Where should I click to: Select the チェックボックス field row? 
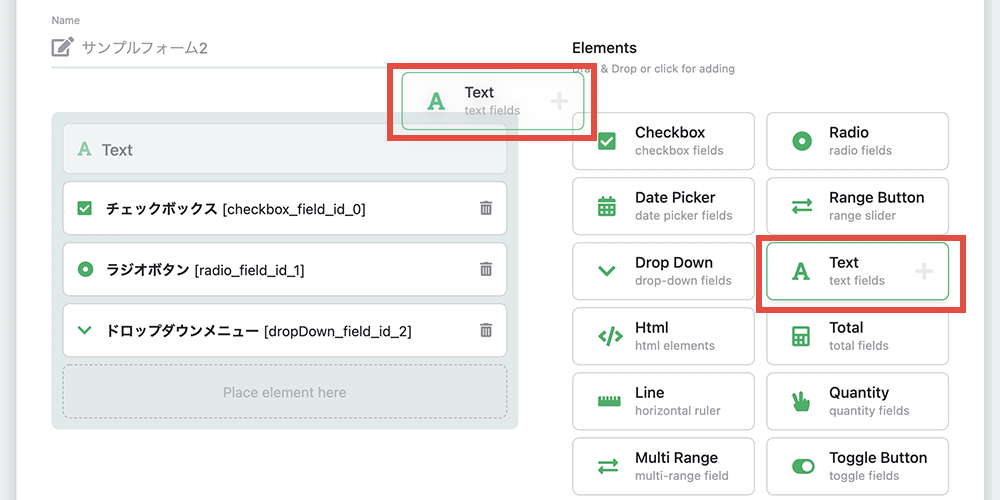[284, 209]
